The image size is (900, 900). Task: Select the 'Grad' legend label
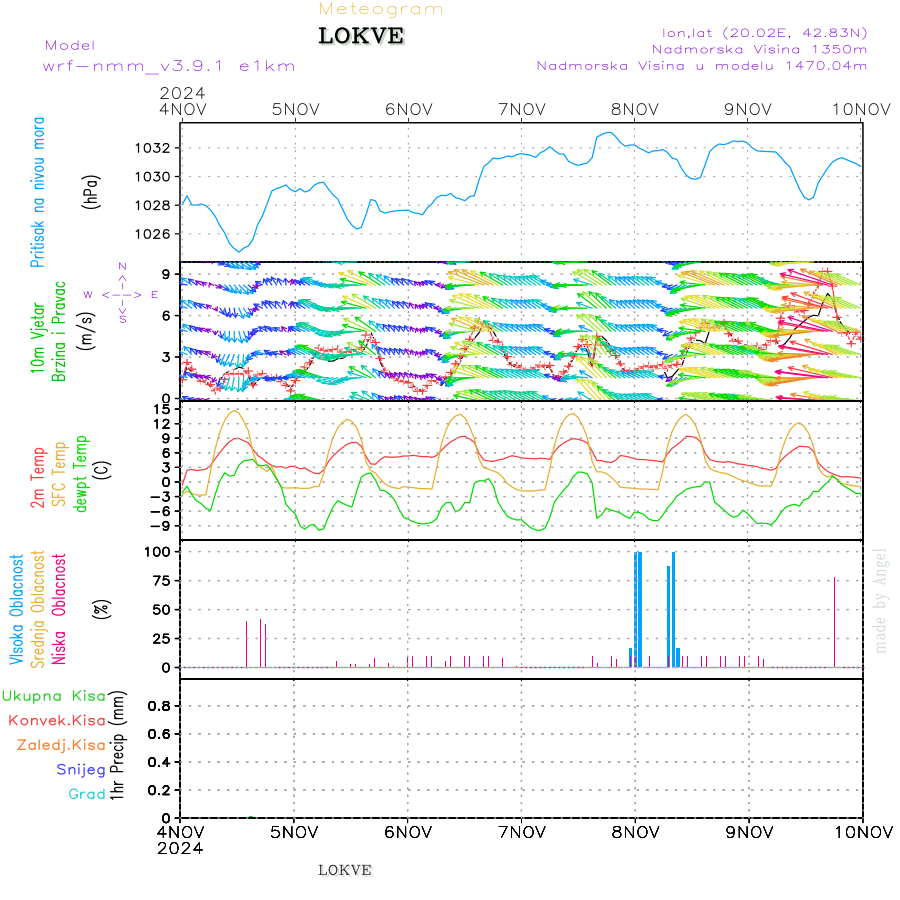click(x=87, y=794)
